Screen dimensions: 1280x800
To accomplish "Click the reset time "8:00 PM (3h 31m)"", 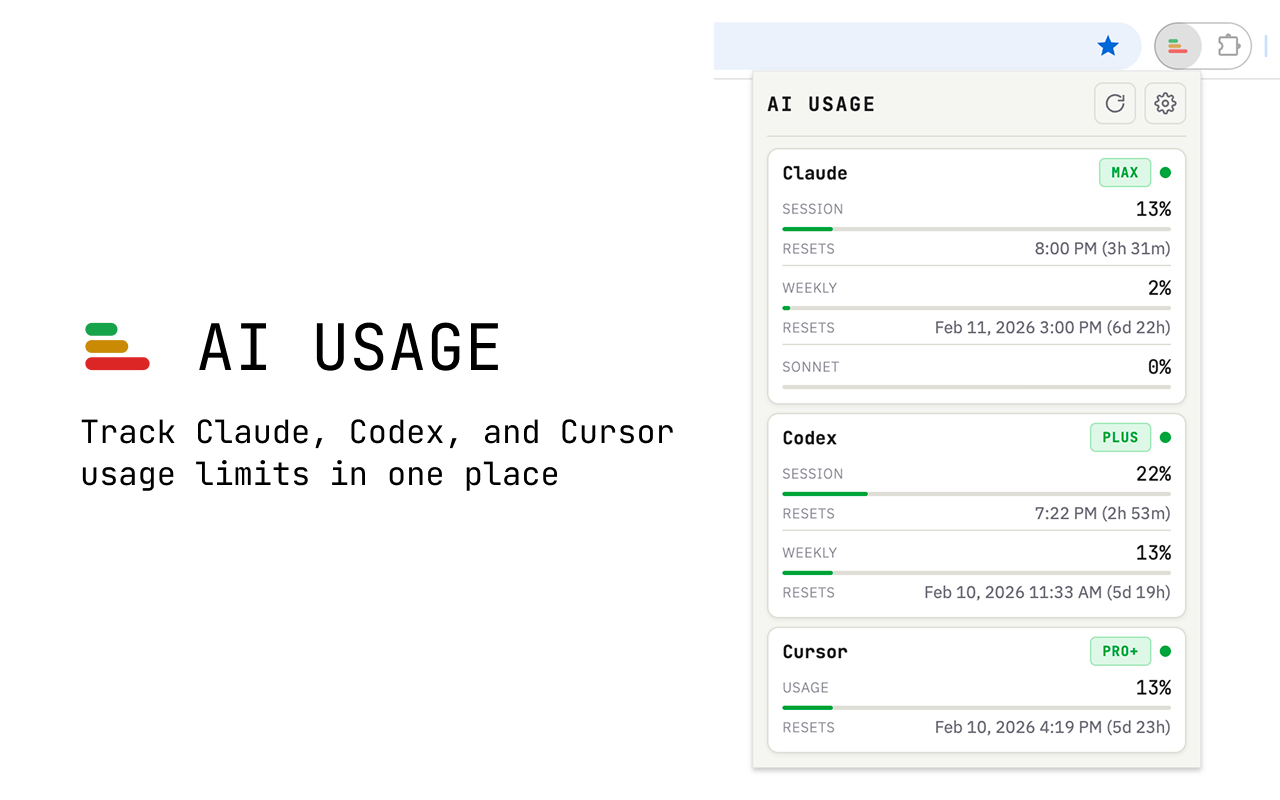I will [1103, 249].
